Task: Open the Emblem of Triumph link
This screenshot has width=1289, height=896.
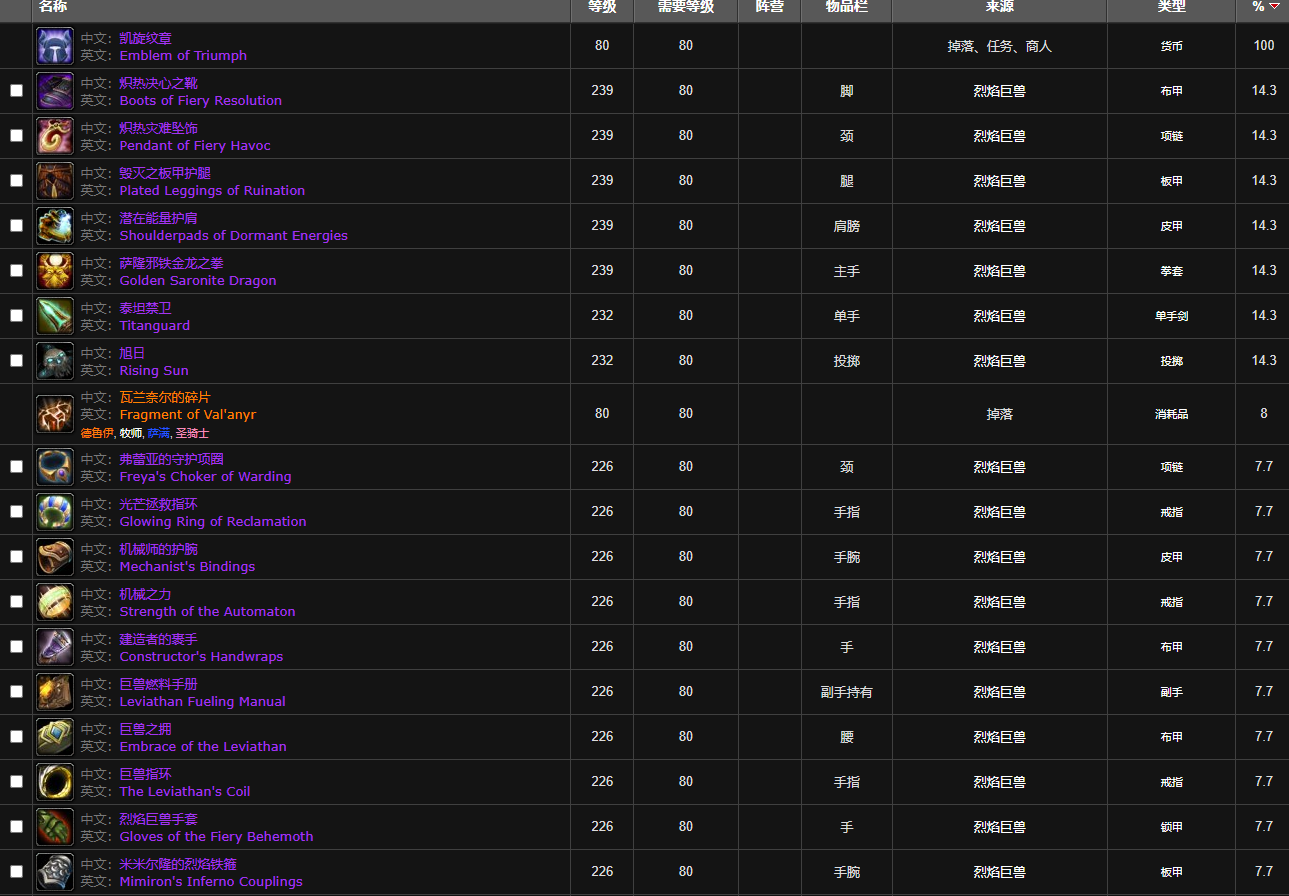Action: pyautogui.click(x=183, y=56)
